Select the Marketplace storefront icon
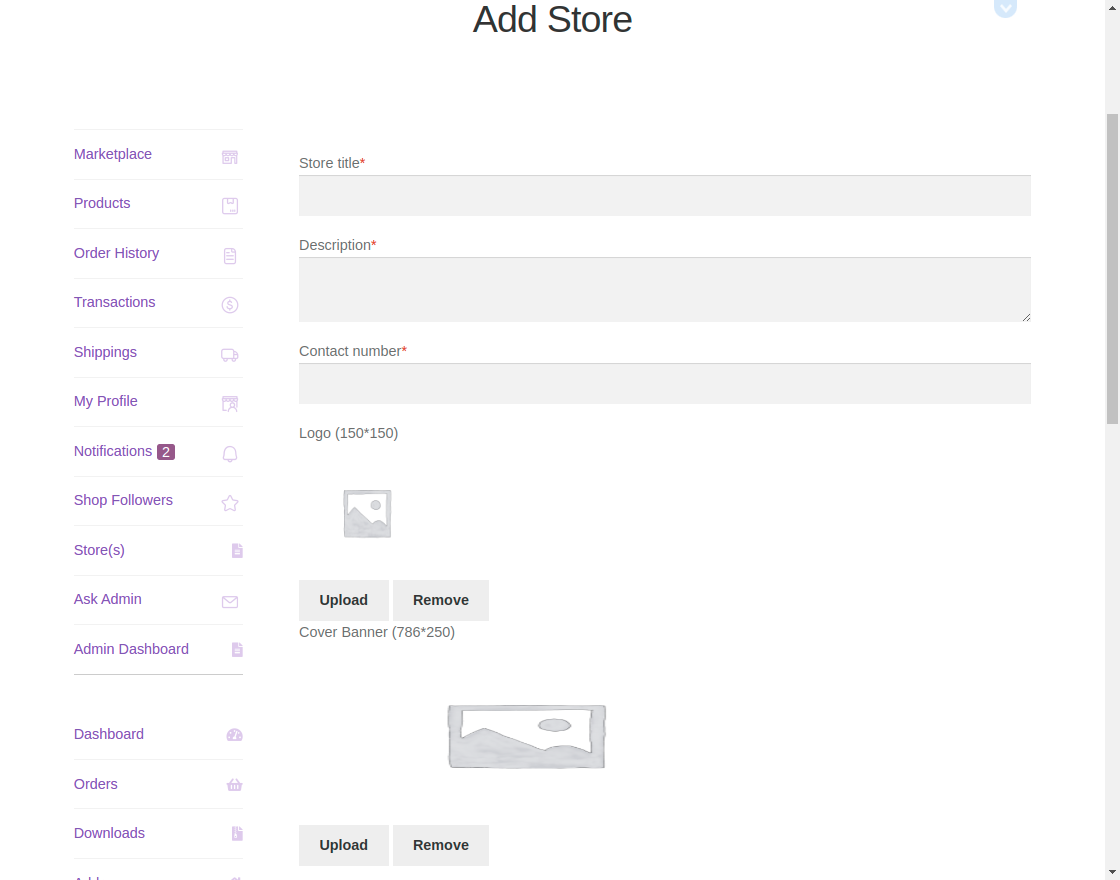The width and height of the screenshot is (1120, 880). tap(229, 157)
